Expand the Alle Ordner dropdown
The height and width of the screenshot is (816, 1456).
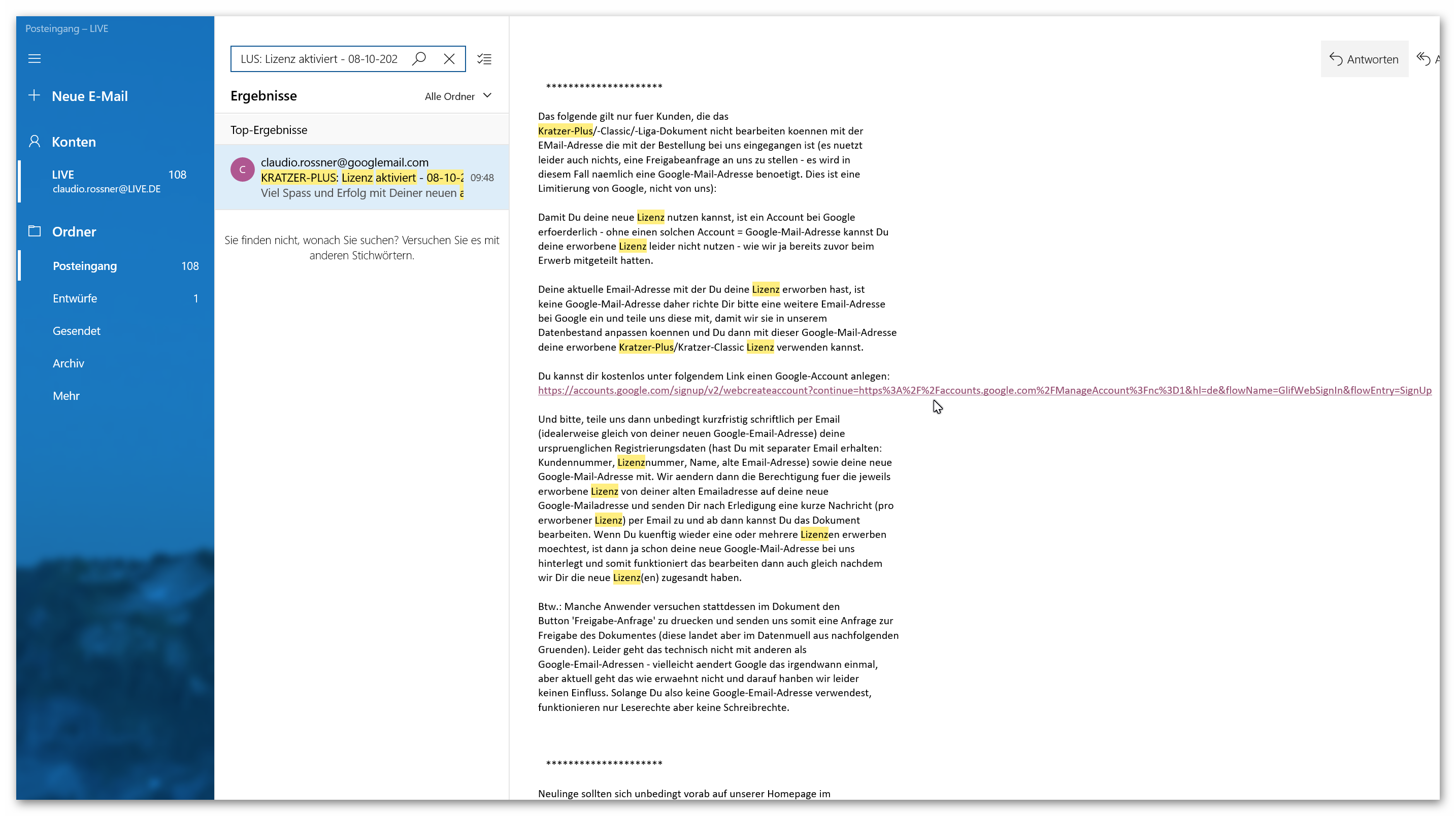[x=458, y=96]
